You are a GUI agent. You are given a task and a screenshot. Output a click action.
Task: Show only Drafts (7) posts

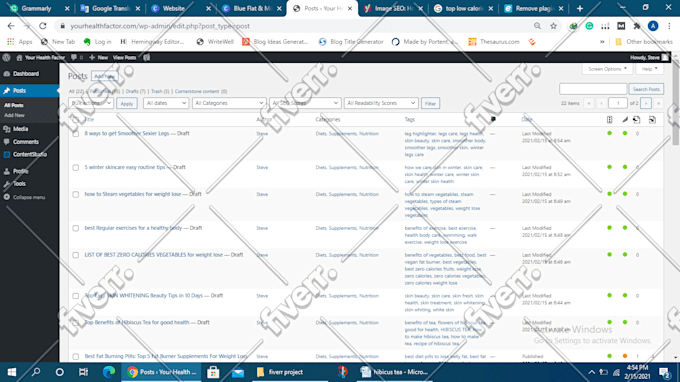(135, 91)
